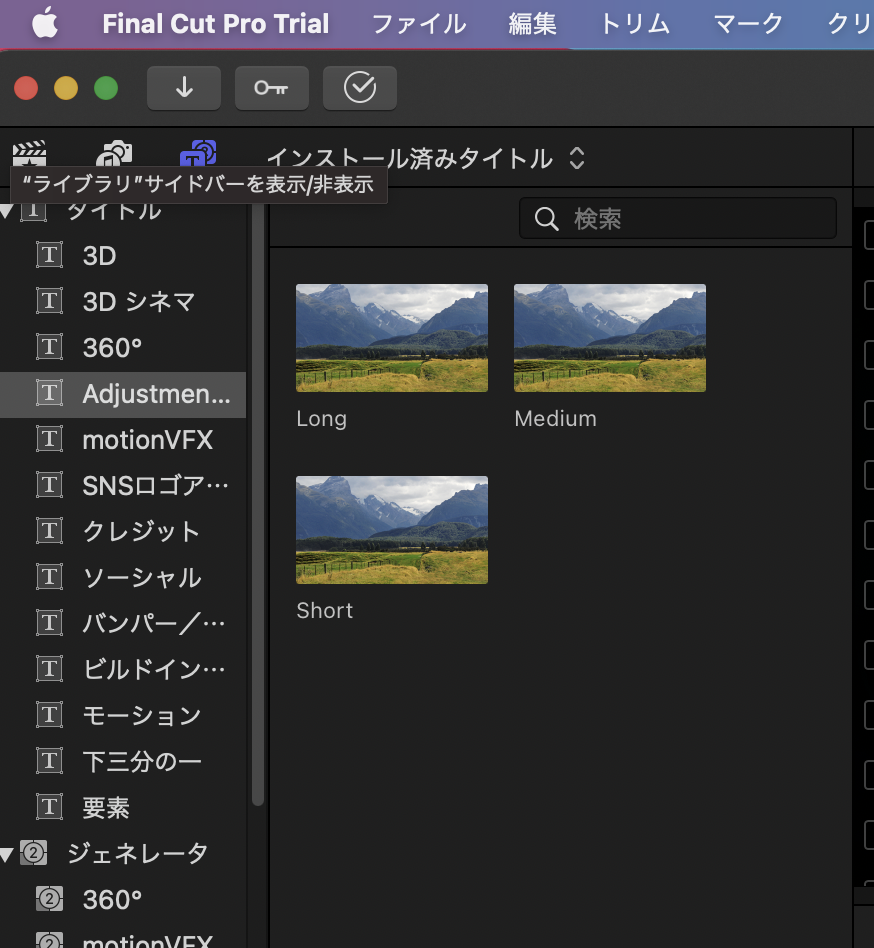Image resolution: width=874 pixels, height=948 pixels.
Task: Select the 3D シネマ category
Action: pyautogui.click(x=123, y=302)
